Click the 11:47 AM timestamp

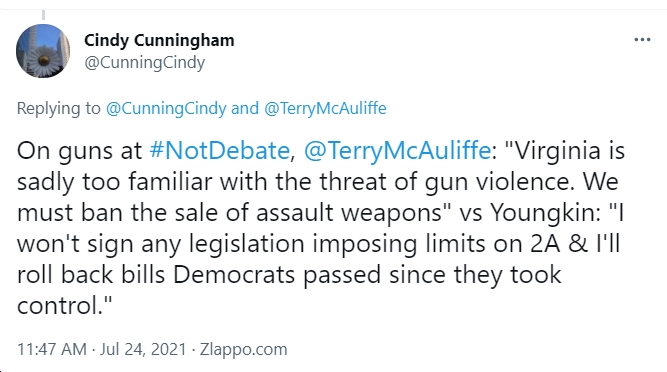click(x=52, y=349)
